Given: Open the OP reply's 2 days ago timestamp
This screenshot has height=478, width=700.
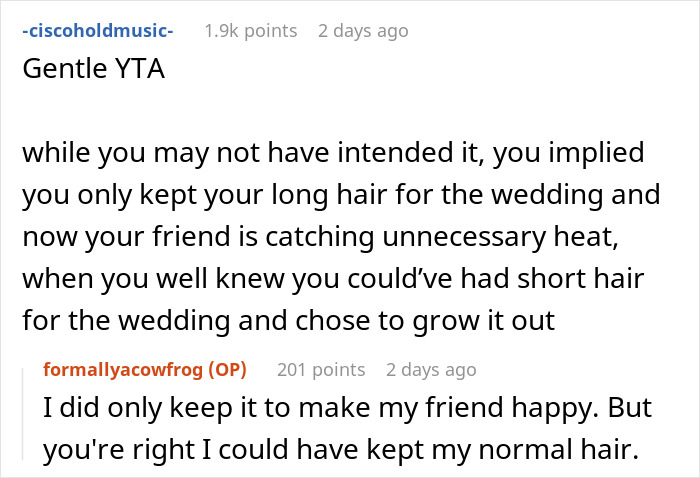Looking at the screenshot, I should (x=431, y=370).
